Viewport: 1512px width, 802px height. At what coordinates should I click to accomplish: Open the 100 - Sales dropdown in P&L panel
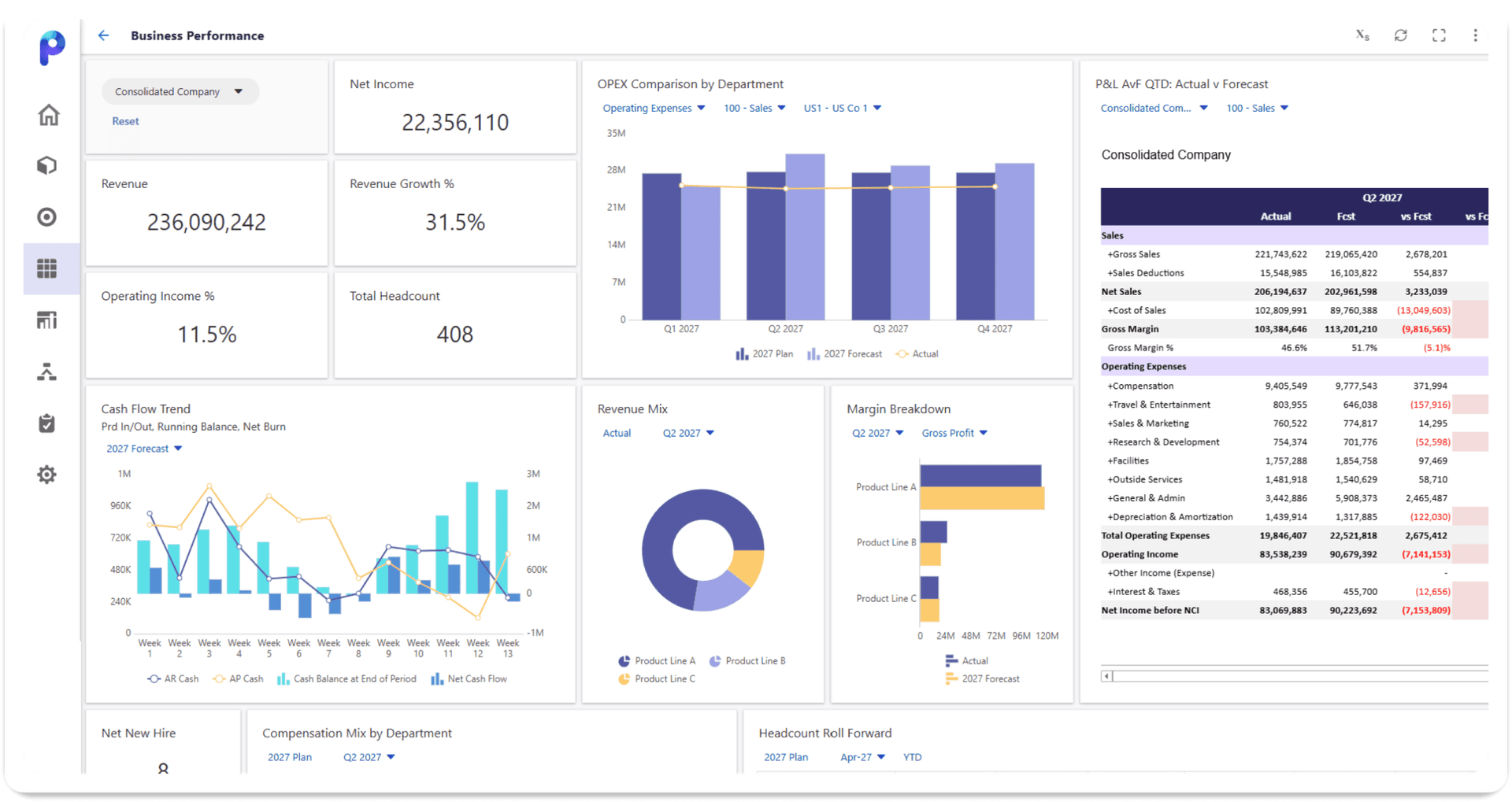tap(1257, 108)
